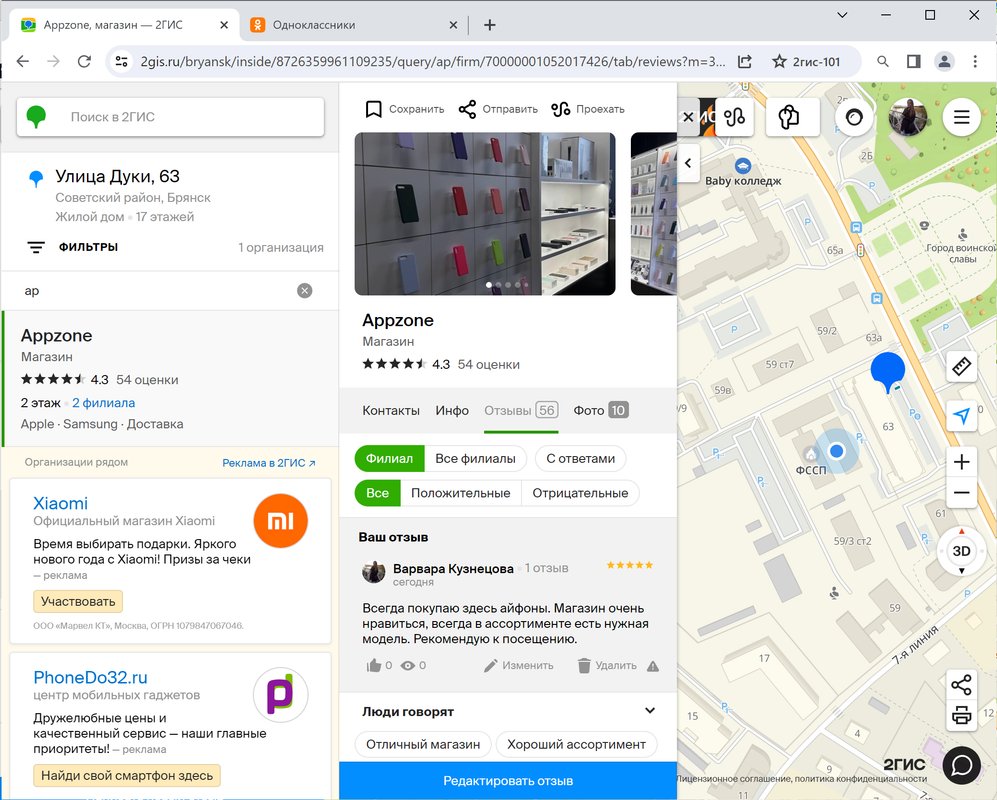Image resolution: width=997 pixels, height=800 pixels.
Task: Select the Хороший ассортимент tag
Action: (x=576, y=745)
